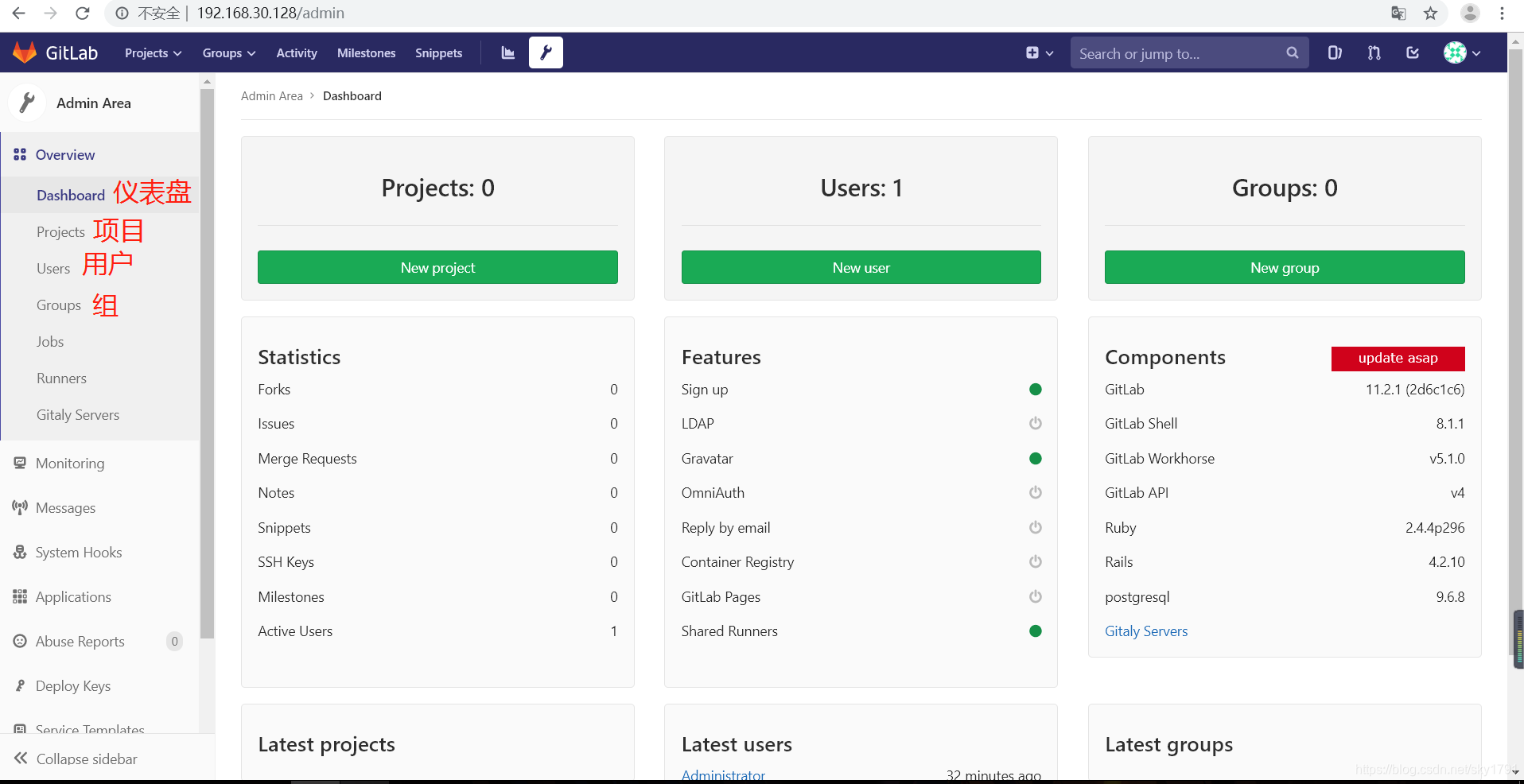Open the Chrome three-dot menu

tap(1502, 13)
